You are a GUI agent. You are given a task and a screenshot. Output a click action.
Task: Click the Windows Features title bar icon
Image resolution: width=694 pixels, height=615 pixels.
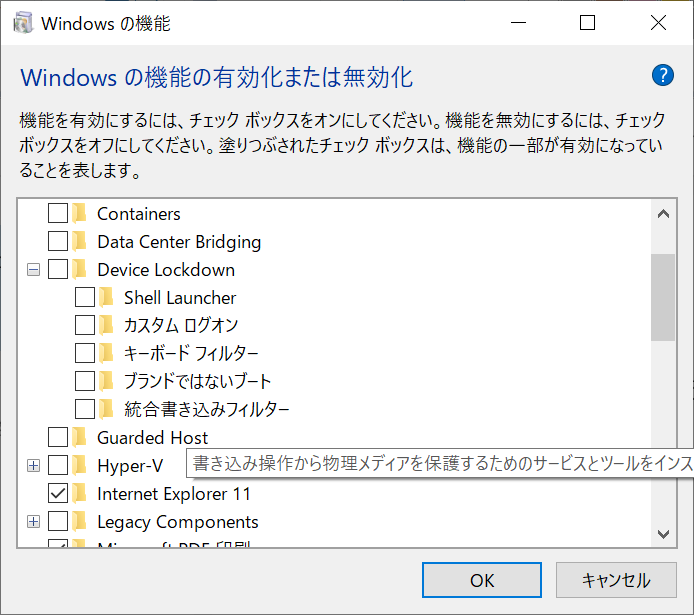[23, 23]
